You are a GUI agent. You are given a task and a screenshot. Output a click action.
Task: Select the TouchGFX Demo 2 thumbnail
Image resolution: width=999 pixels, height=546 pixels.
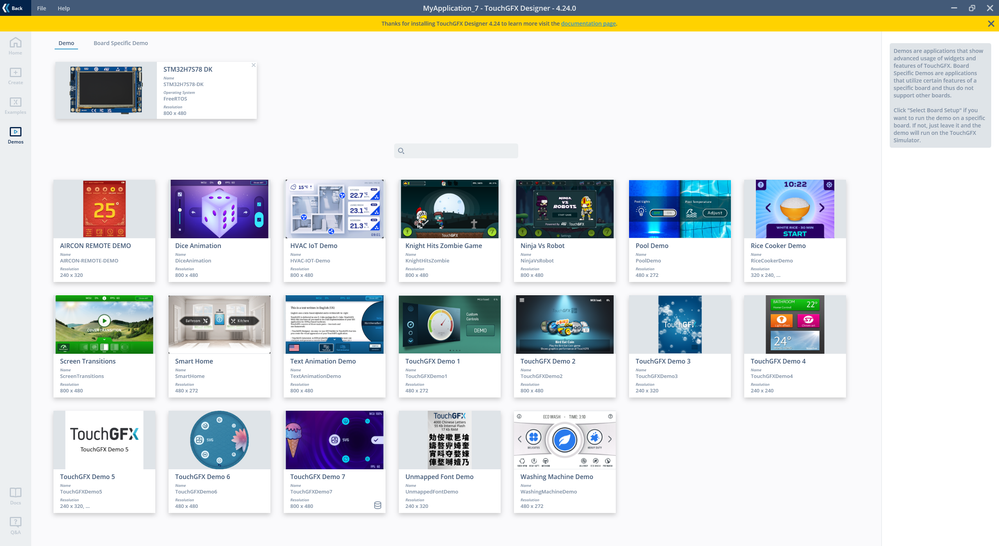pos(564,324)
